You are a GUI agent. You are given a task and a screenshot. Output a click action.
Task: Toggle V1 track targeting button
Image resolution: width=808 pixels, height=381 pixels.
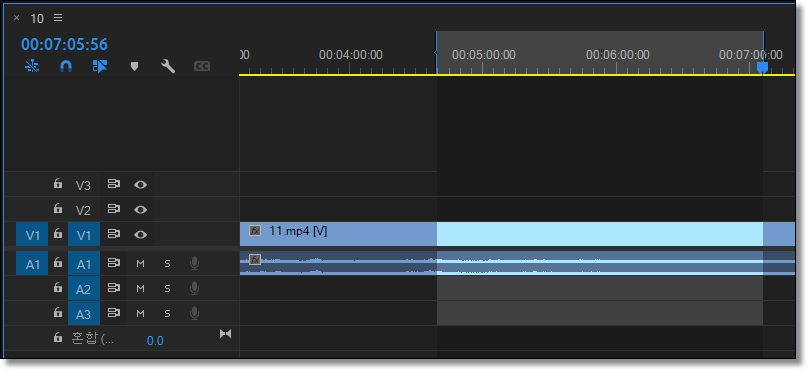[x=83, y=235]
